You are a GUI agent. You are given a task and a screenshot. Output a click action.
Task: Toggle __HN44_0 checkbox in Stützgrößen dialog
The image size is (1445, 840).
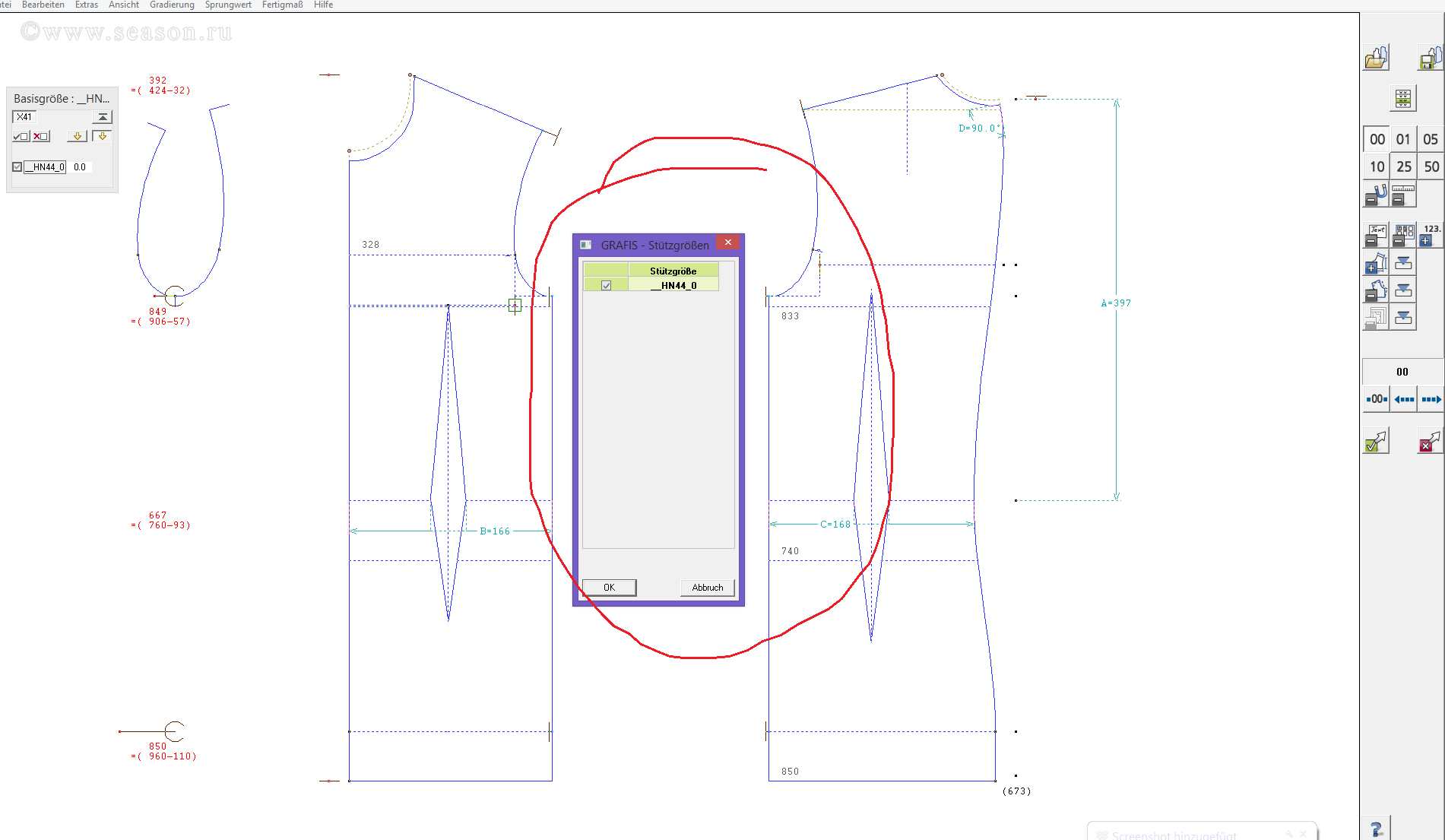606,285
